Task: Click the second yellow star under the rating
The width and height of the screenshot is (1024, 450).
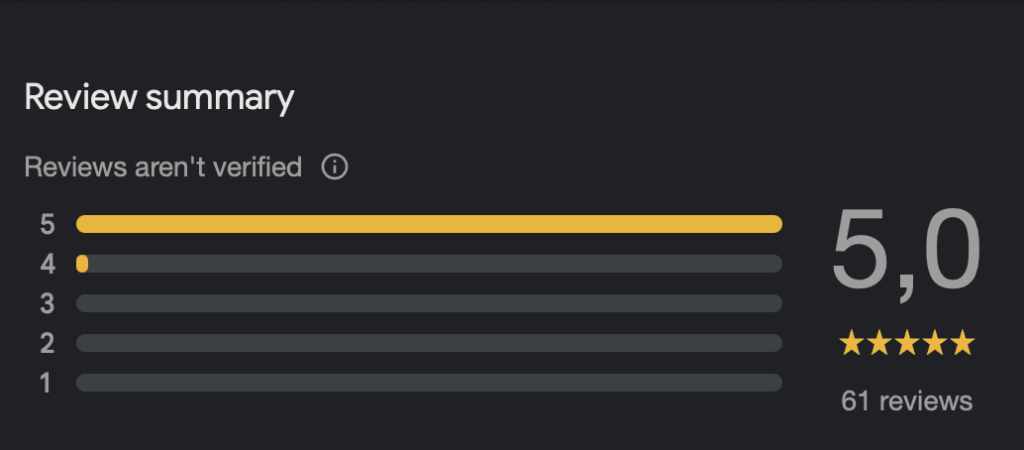Action: coord(879,344)
